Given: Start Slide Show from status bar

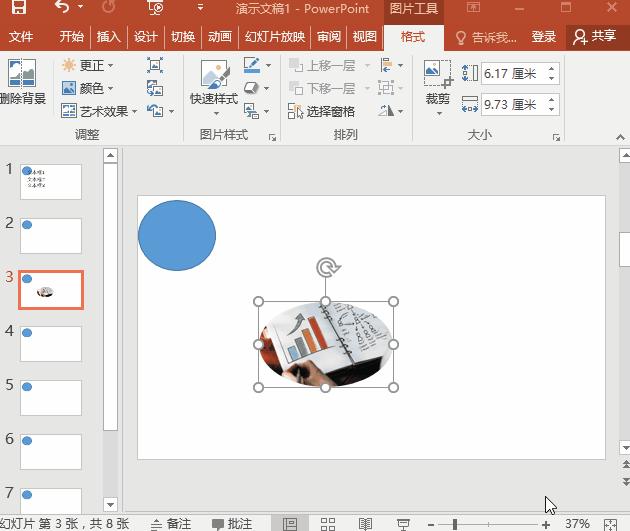Looking at the screenshot, I should (x=403, y=523).
